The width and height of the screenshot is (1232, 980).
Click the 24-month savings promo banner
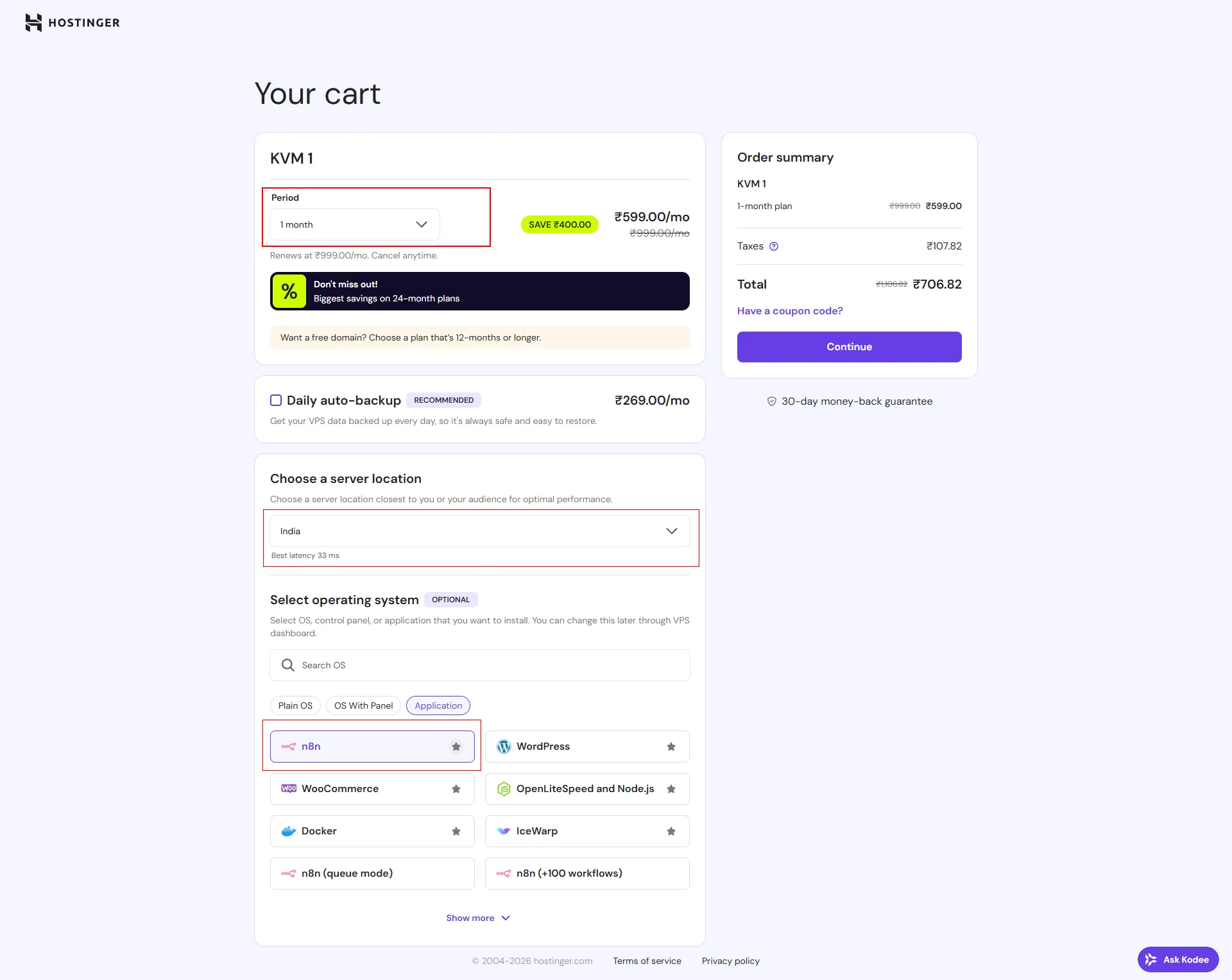479,291
